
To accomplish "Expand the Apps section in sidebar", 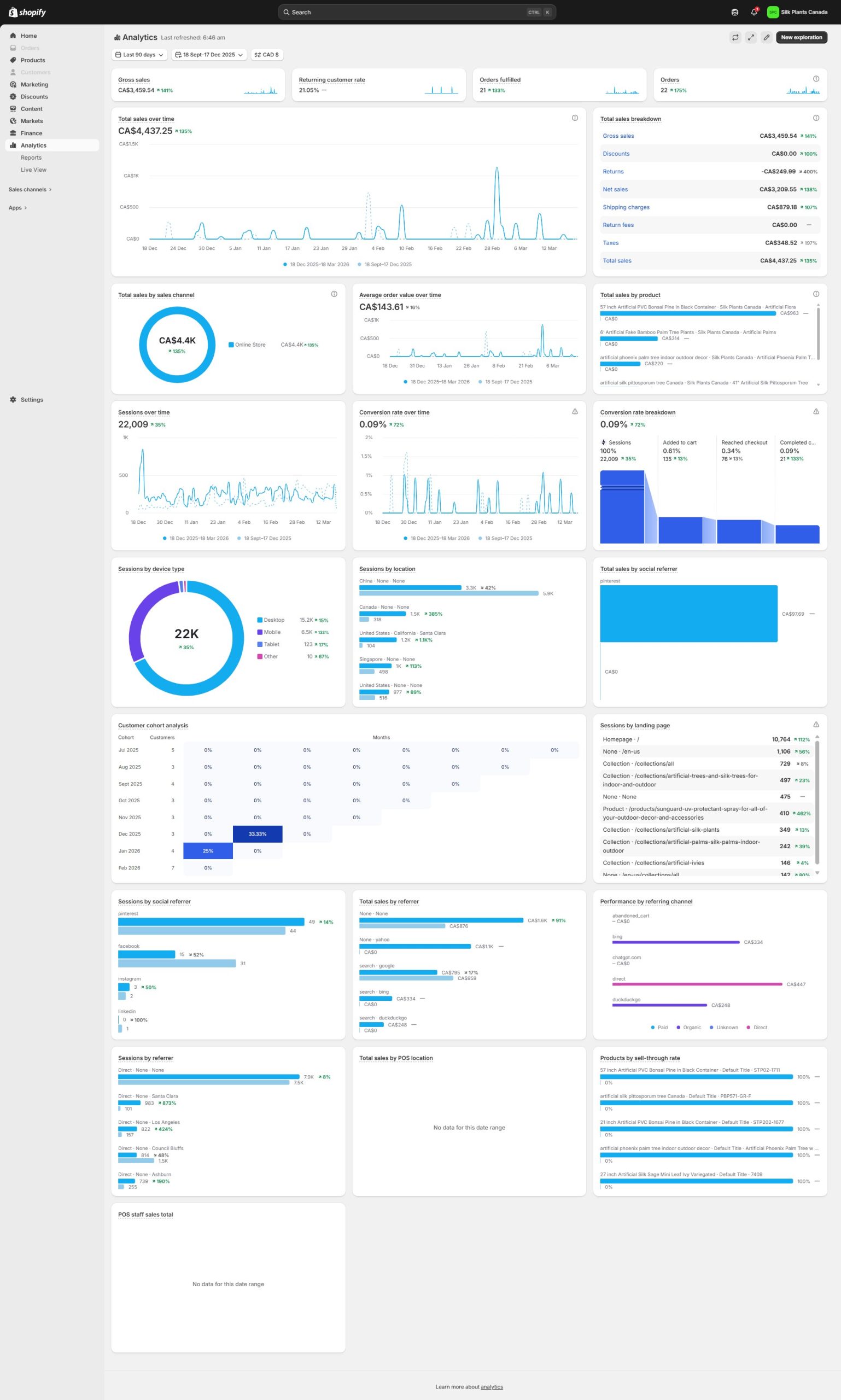I will pos(17,208).
